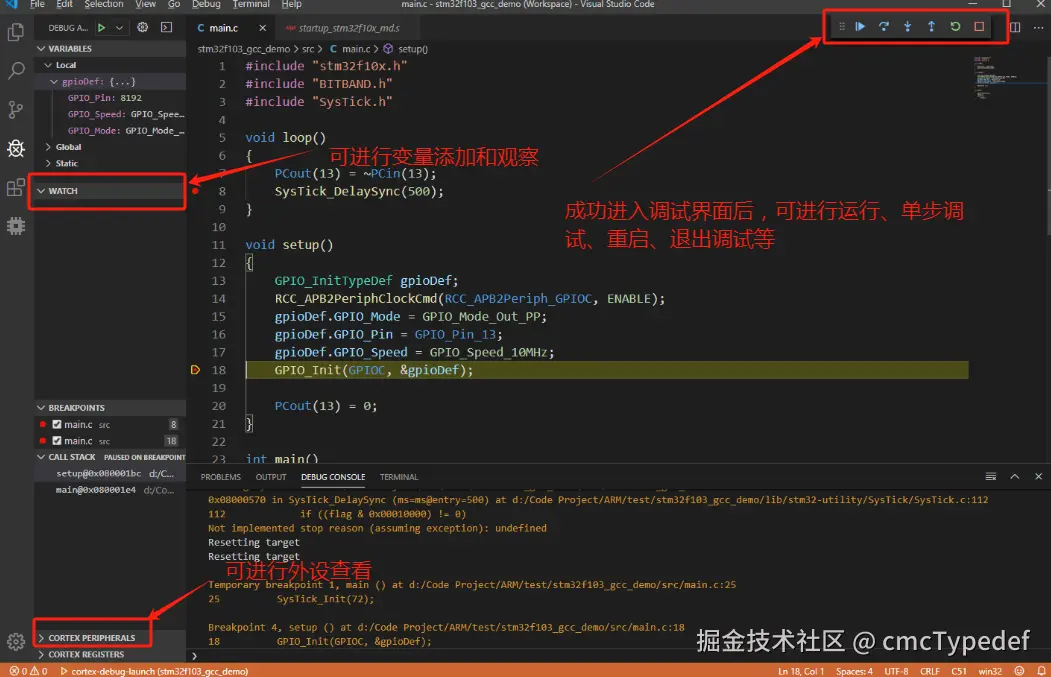
Task: Continue execution in debug toolbar
Action: 860,26
